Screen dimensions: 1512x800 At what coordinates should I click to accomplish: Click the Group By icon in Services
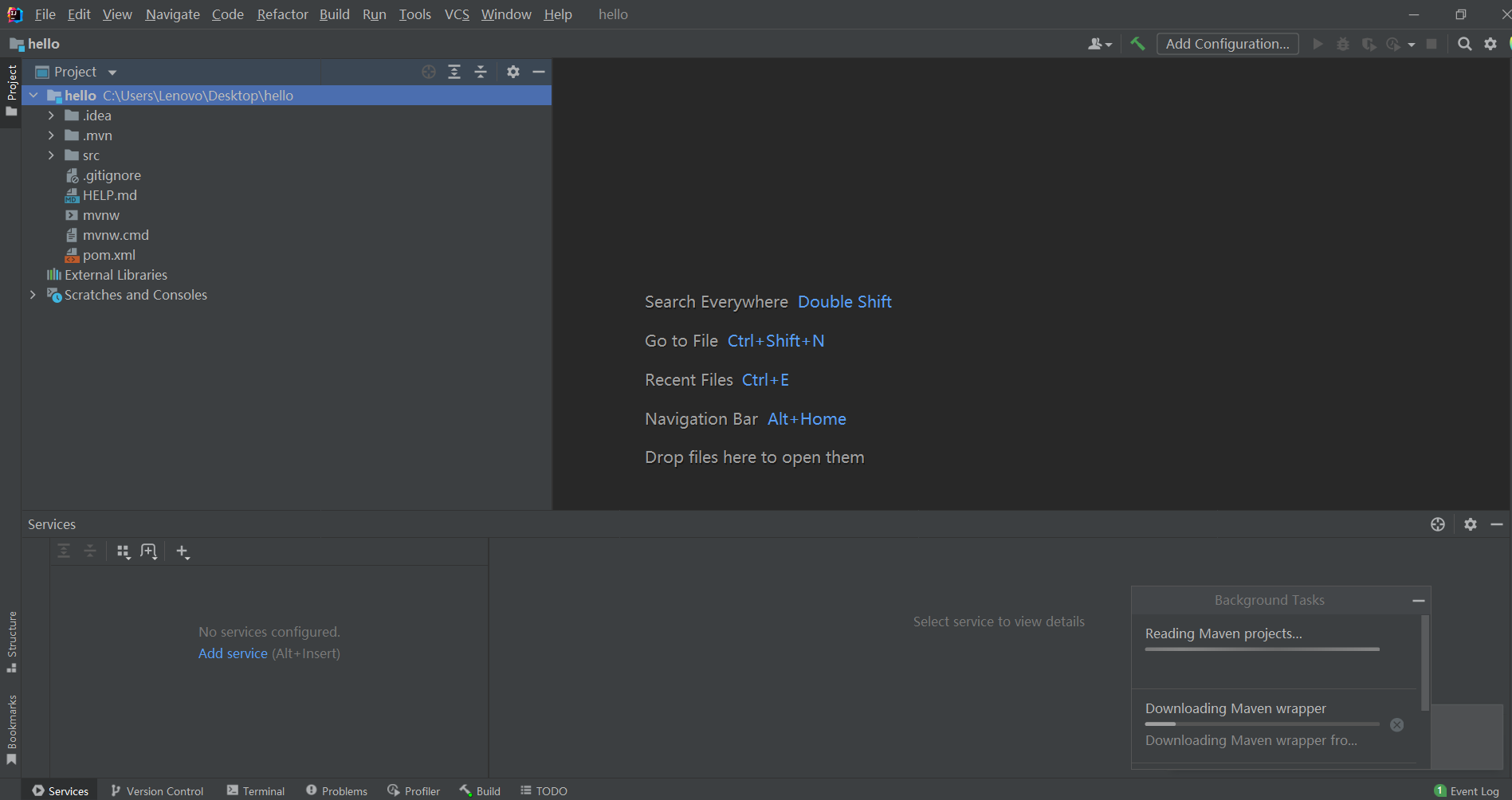(123, 551)
